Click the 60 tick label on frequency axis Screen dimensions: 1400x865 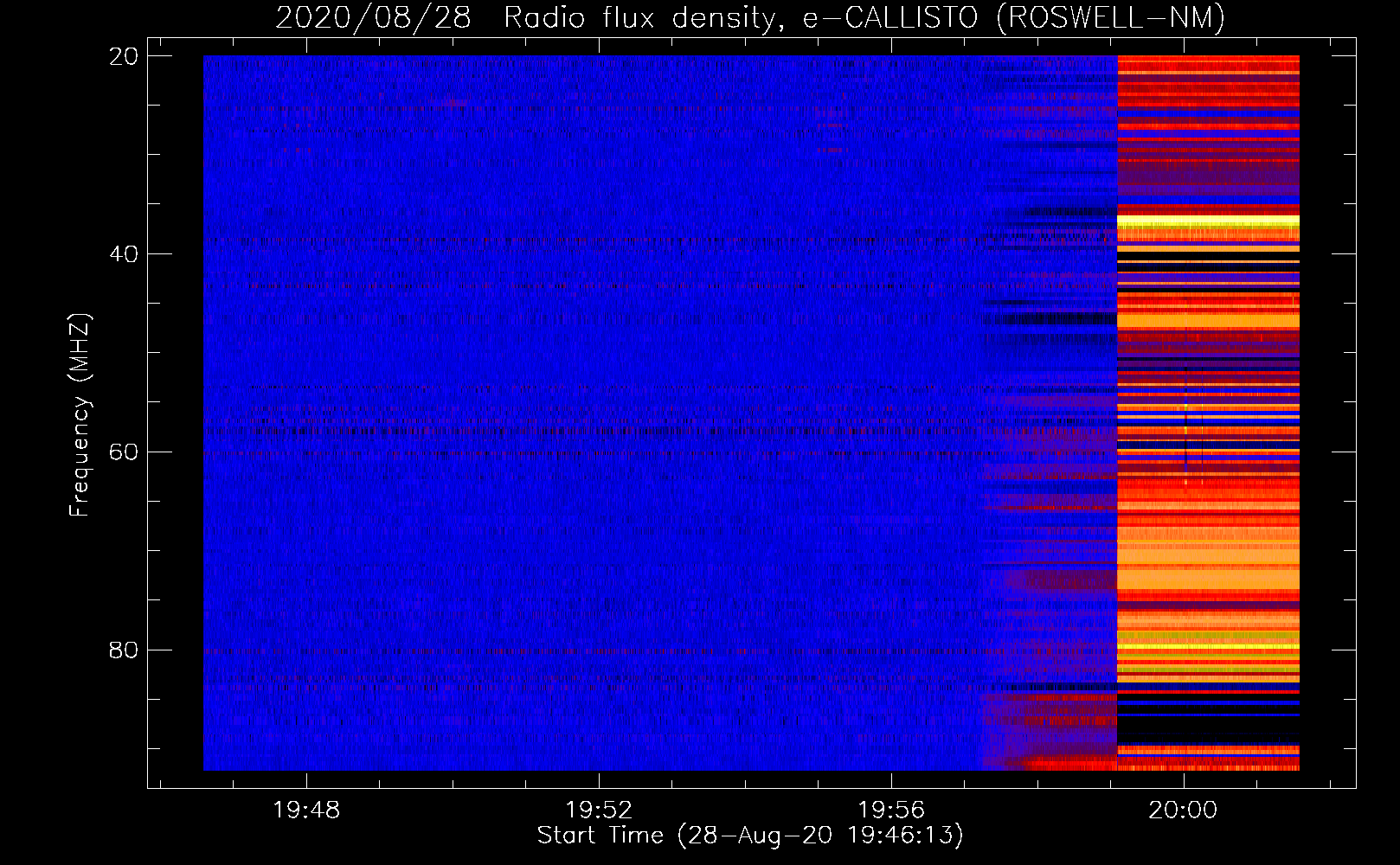tap(124, 452)
